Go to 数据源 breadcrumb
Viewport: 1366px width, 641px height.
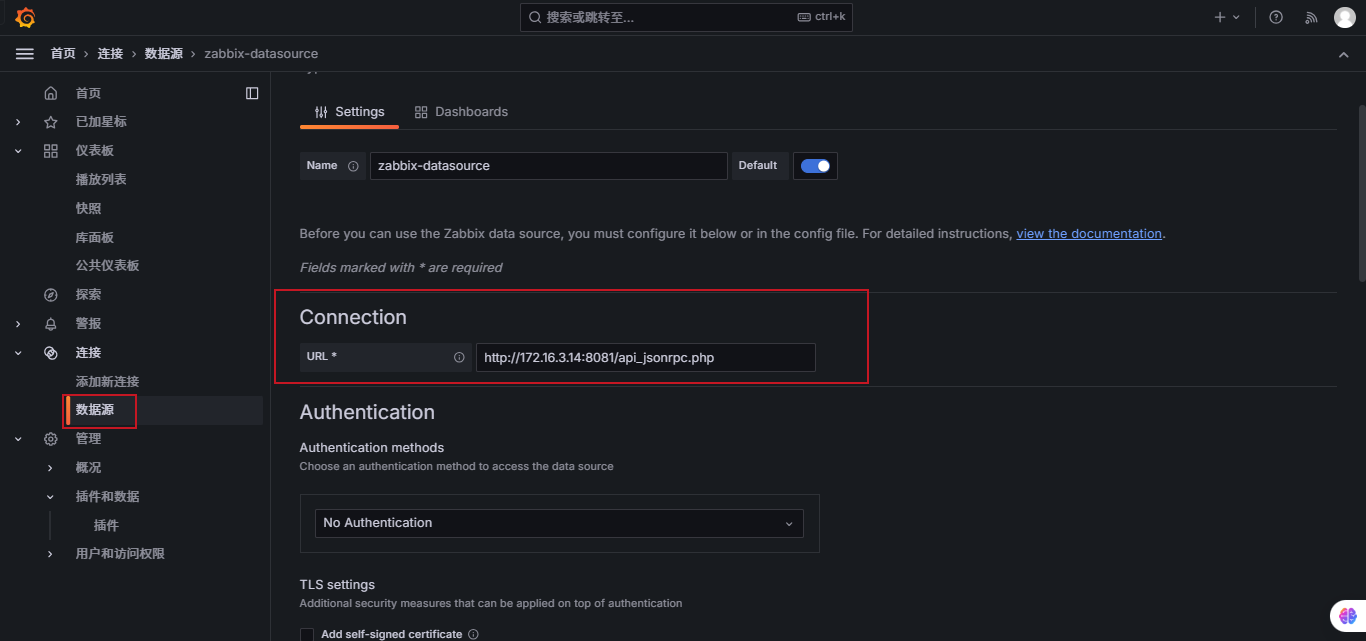[164, 54]
